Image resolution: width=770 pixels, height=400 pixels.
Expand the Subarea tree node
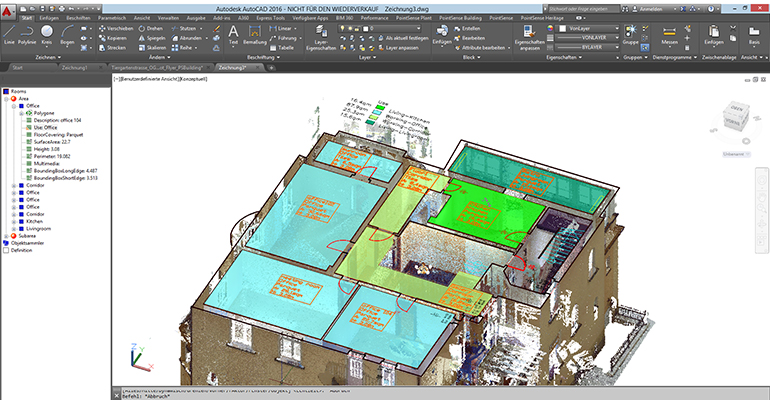point(5,236)
